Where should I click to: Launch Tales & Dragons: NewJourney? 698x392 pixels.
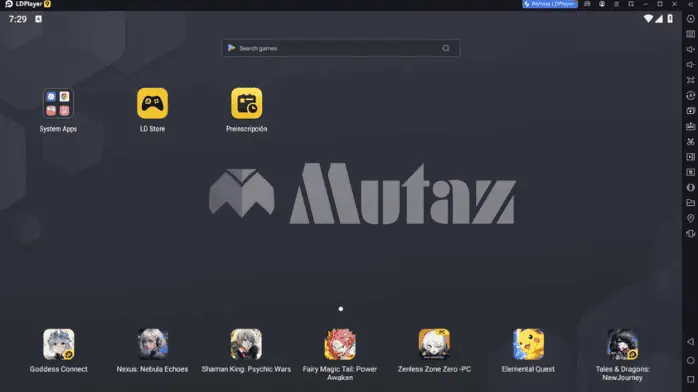[x=622, y=344]
